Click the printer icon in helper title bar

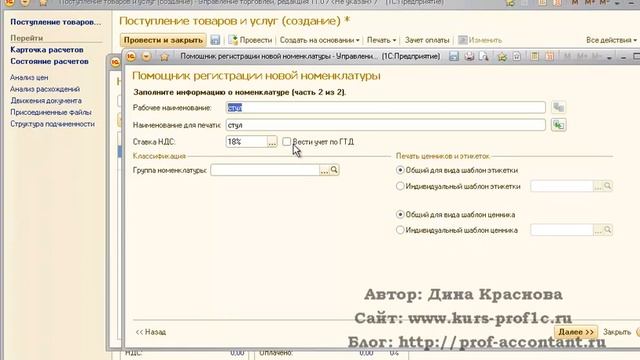(469, 56)
